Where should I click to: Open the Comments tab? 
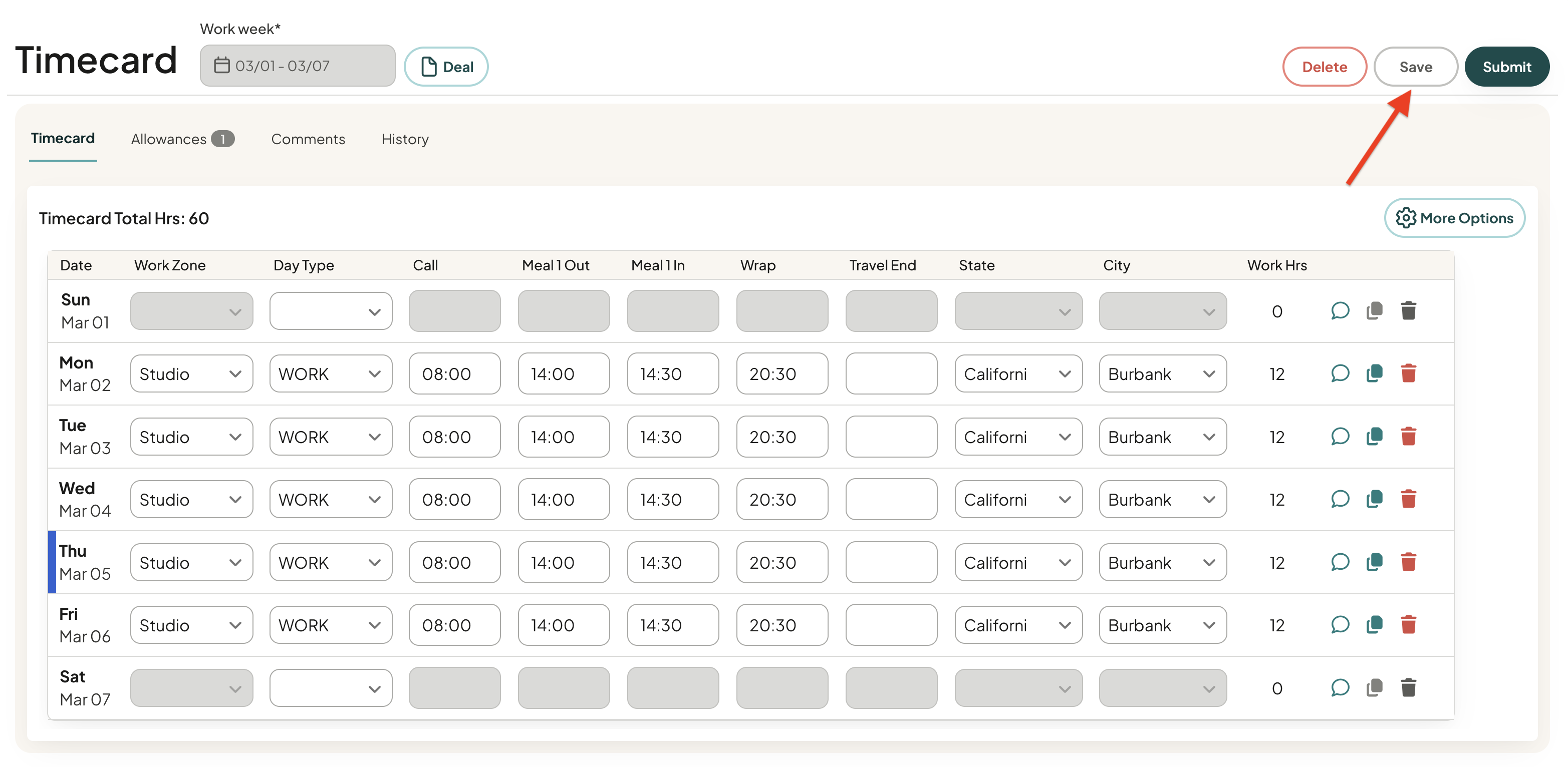(x=308, y=139)
